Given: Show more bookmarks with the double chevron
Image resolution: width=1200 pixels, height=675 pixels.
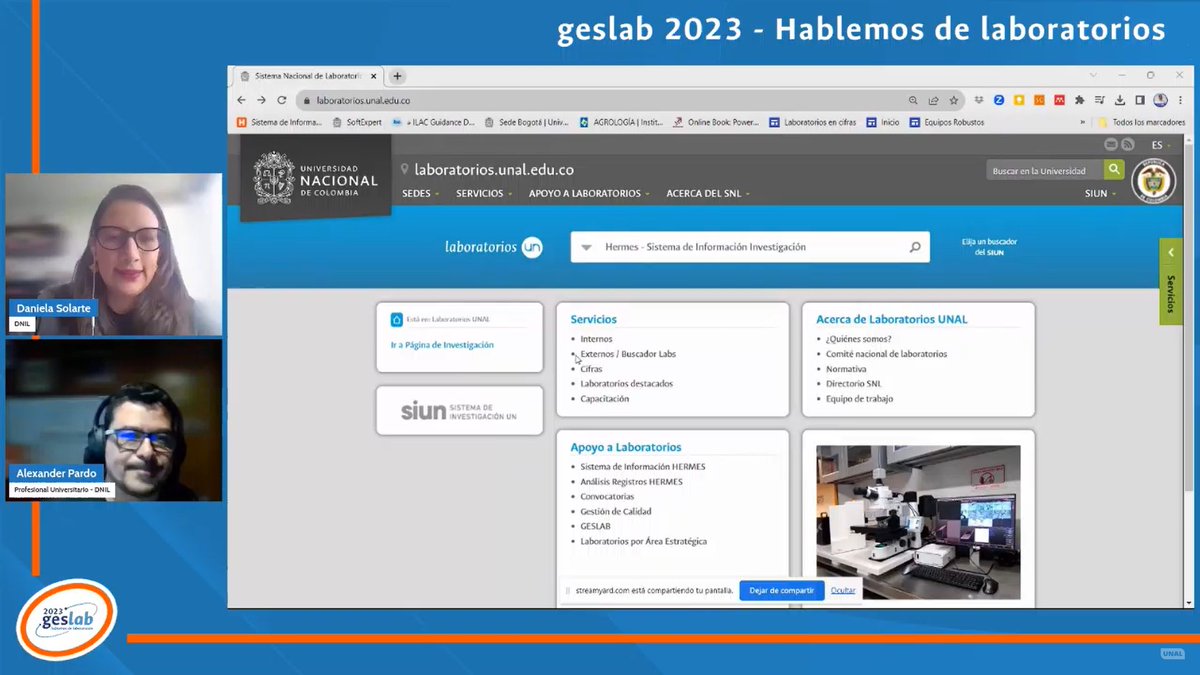Looking at the screenshot, I should (x=1083, y=122).
